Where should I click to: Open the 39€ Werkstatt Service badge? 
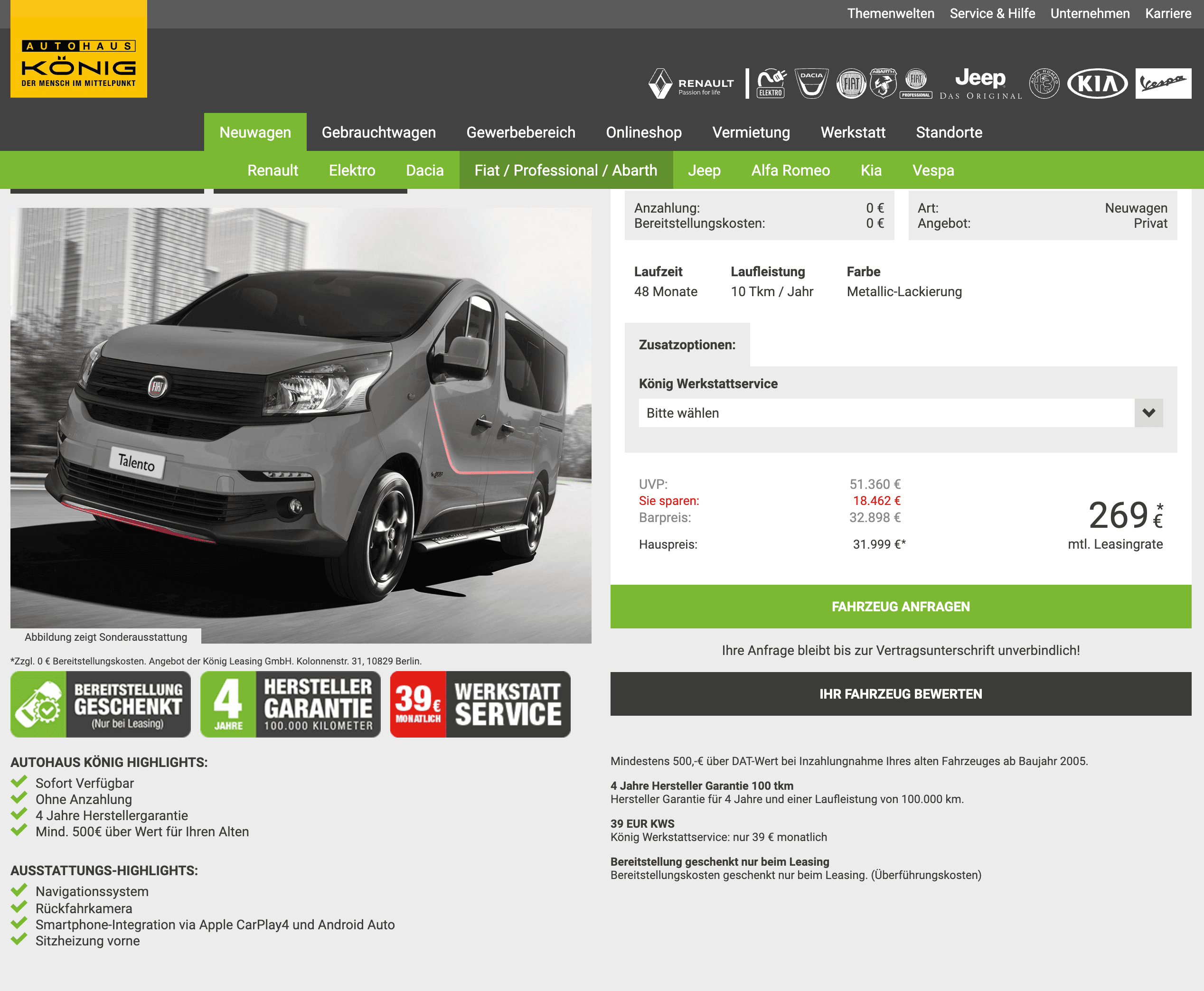(480, 704)
